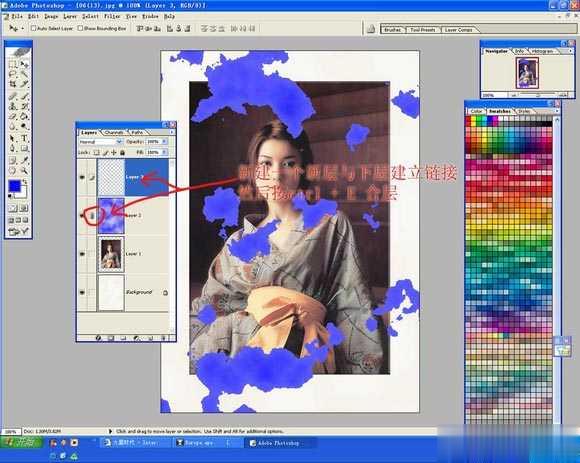Screen dimensions: 580x463
Task: Open the Tool Presets tab
Action: 422,30
